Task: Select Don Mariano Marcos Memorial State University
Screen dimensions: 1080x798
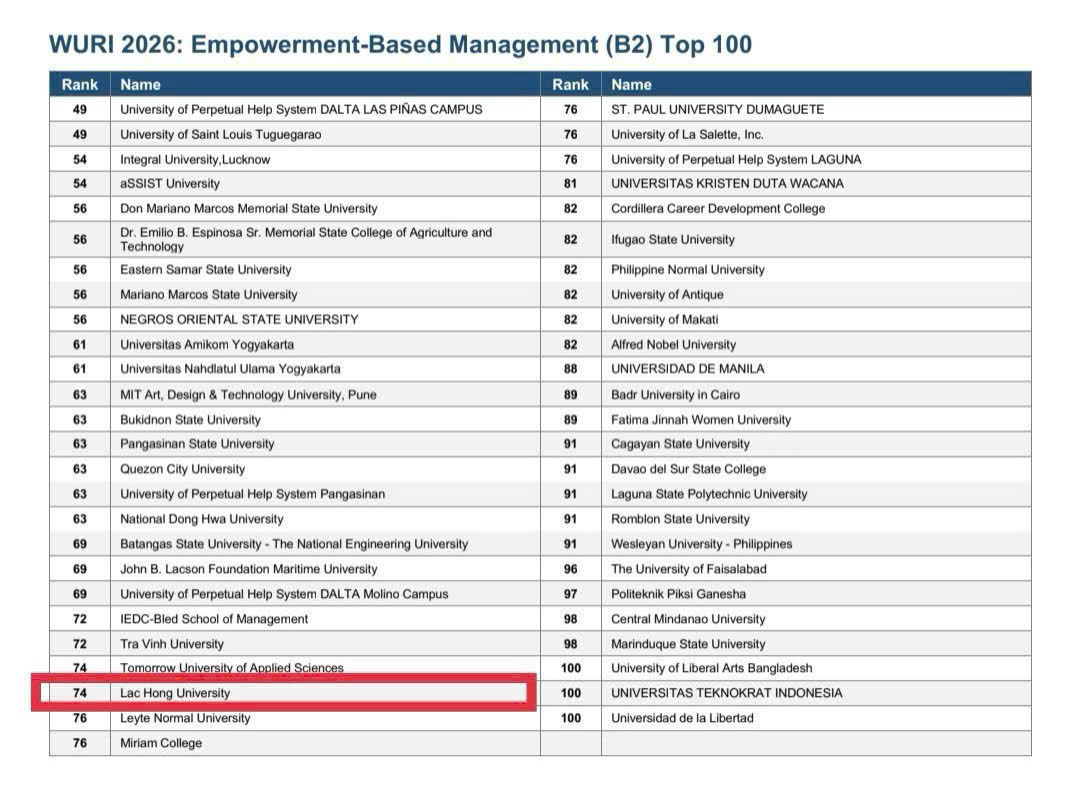Action: (249, 209)
